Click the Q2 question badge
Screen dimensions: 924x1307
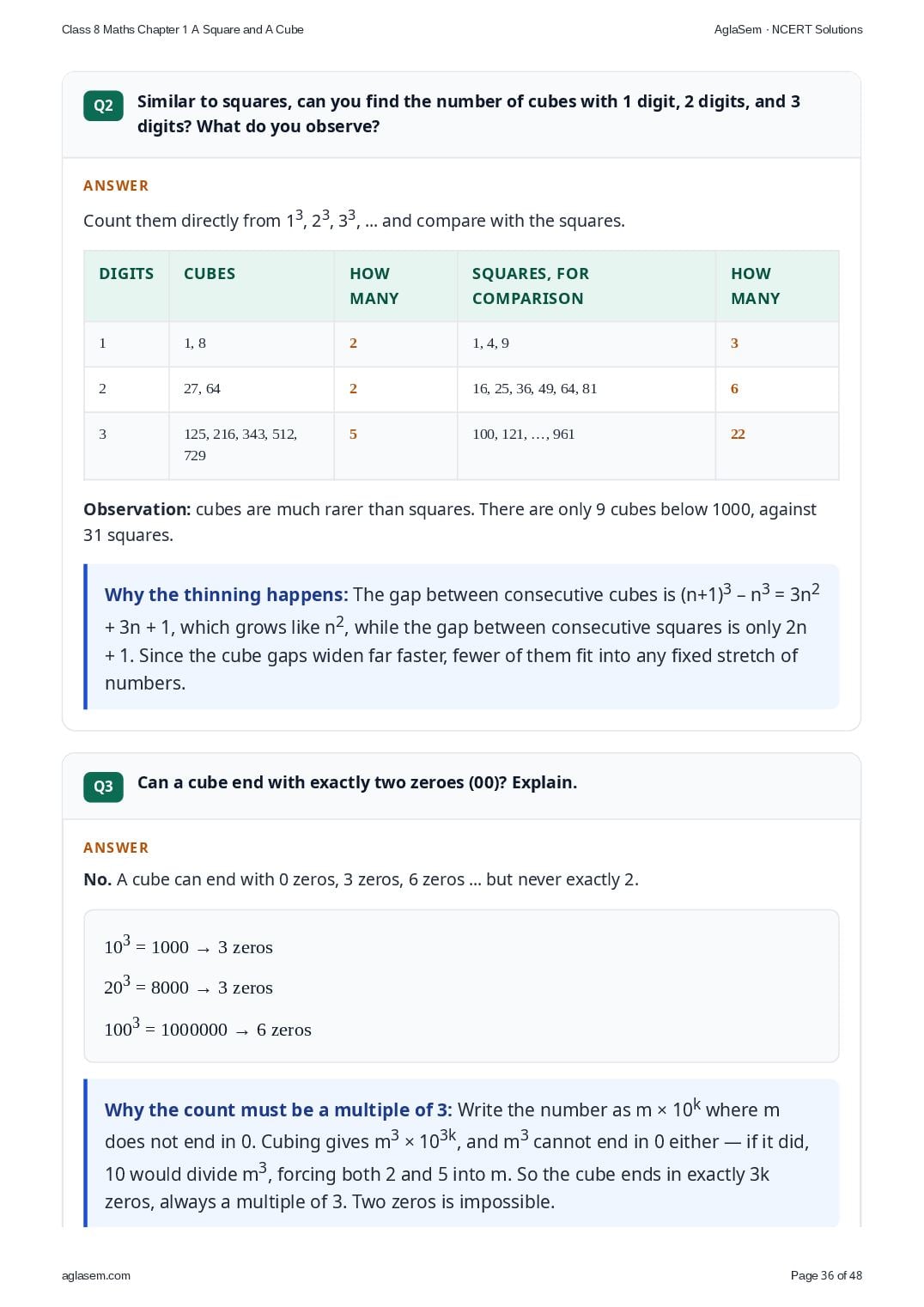pos(103,106)
